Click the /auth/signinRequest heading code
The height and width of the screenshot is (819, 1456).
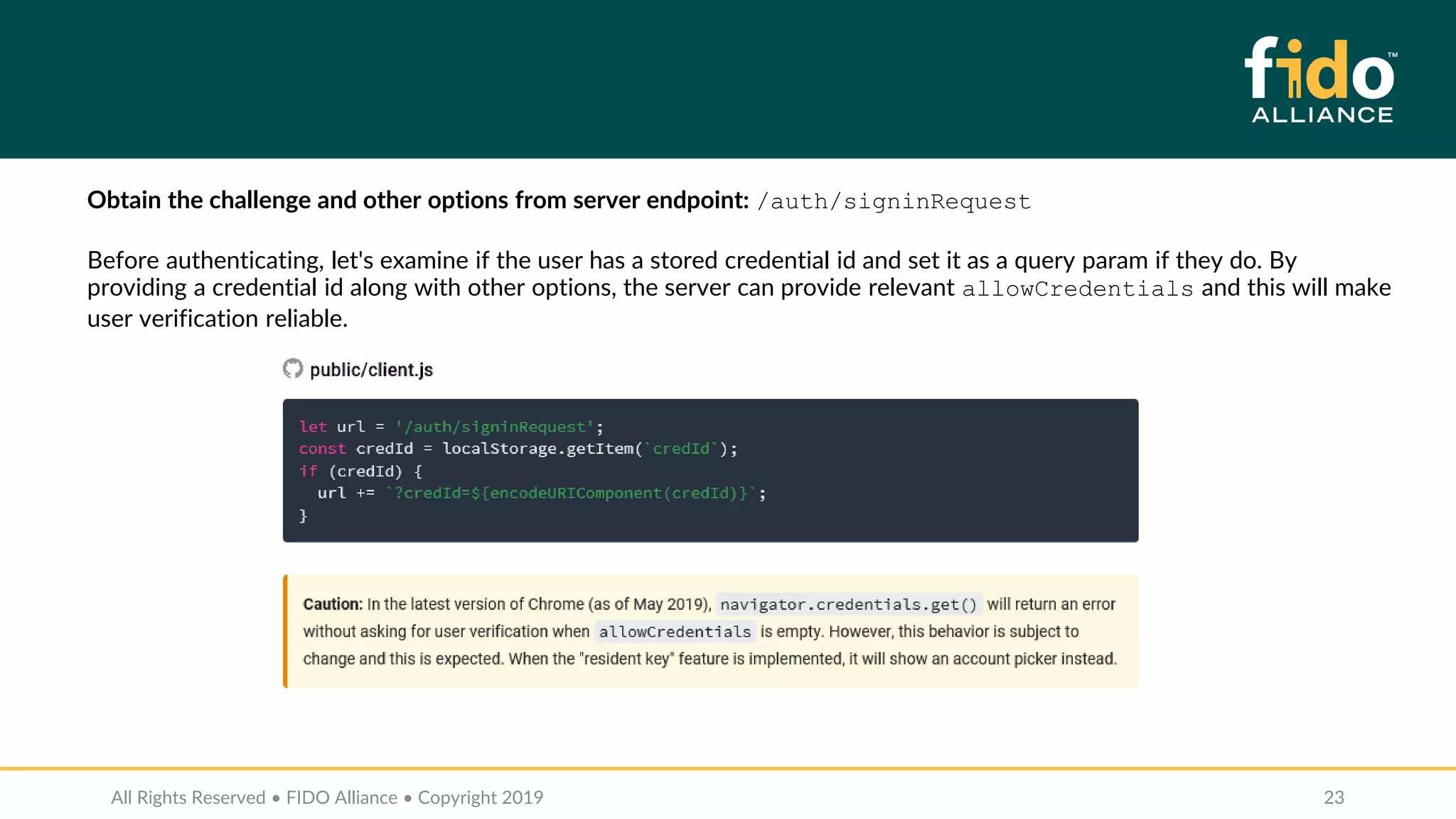[894, 202]
